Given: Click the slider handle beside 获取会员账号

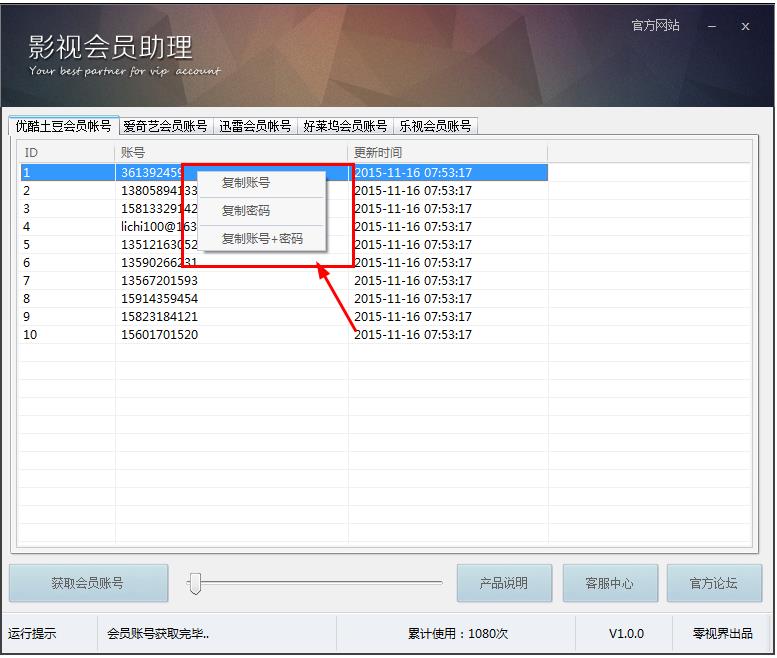Looking at the screenshot, I should pos(196,582).
